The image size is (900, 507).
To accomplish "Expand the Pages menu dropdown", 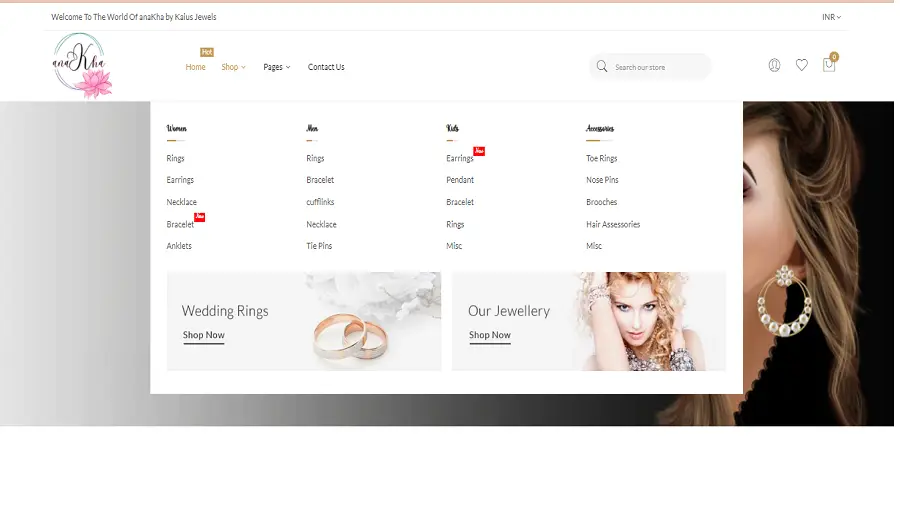I will 276,67.
